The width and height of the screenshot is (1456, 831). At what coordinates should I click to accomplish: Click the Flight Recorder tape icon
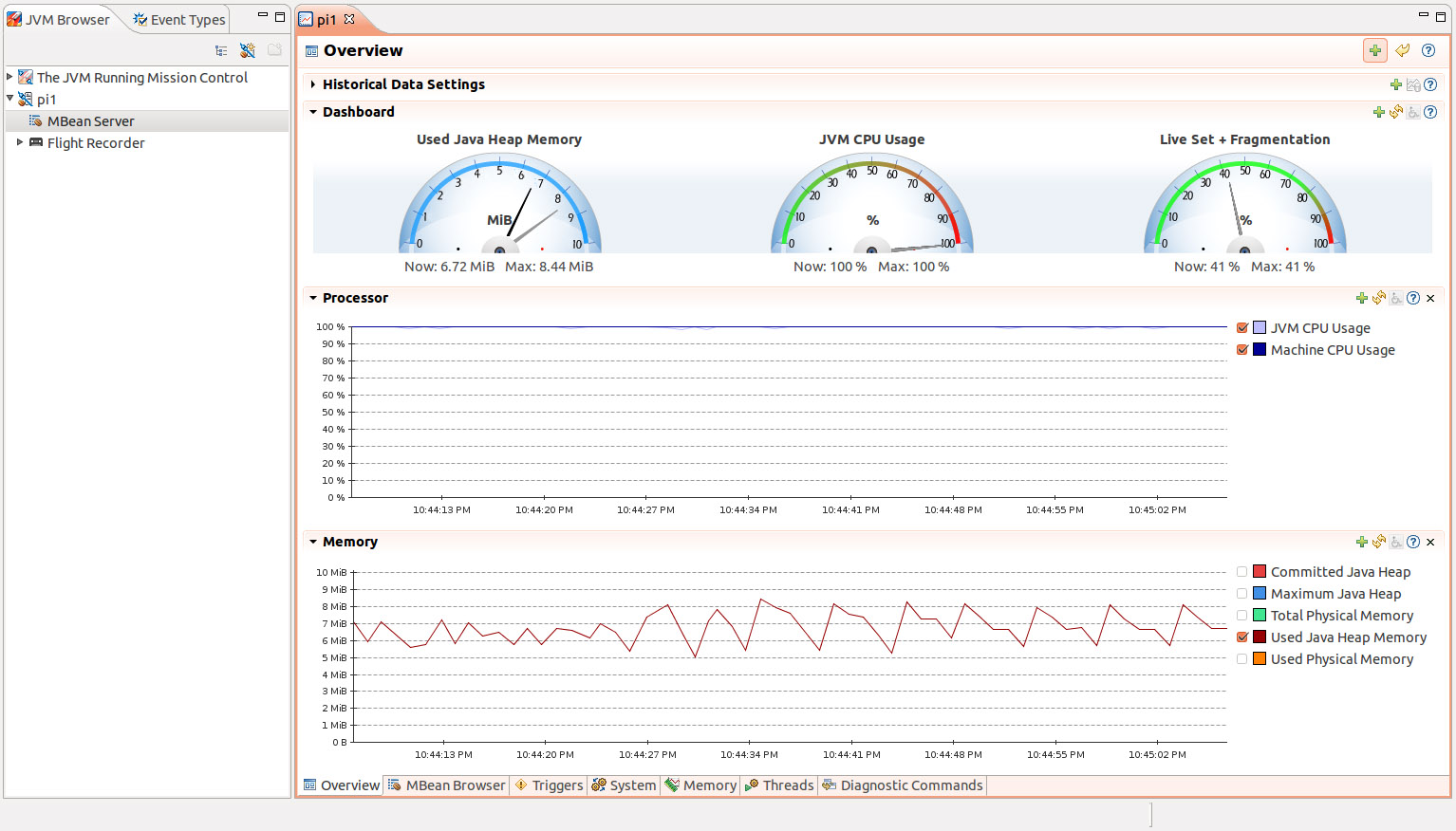[36, 142]
